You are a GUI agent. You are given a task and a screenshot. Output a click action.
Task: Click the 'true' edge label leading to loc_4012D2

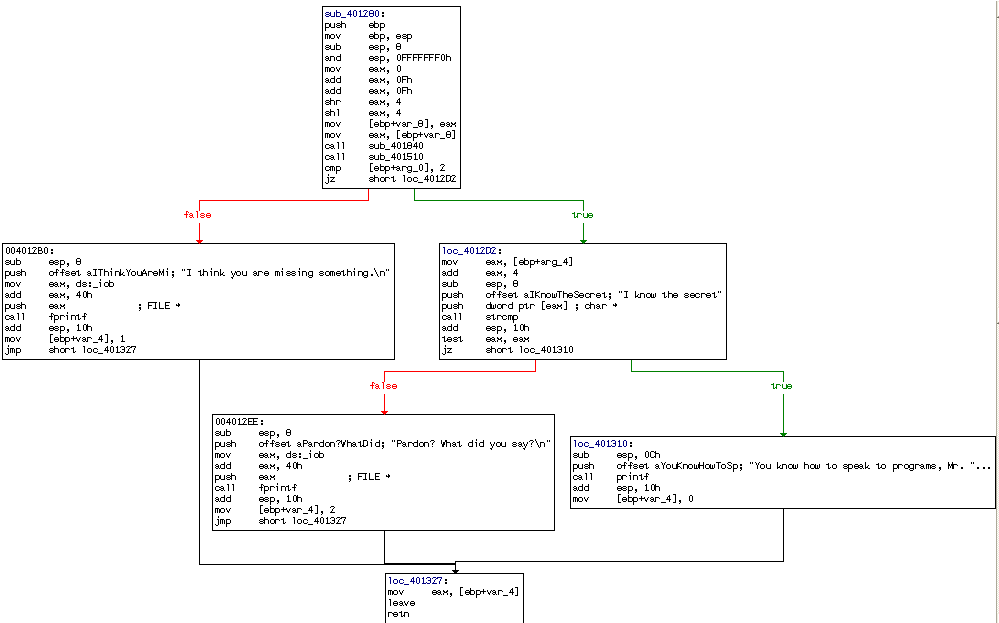pyautogui.click(x=582, y=215)
